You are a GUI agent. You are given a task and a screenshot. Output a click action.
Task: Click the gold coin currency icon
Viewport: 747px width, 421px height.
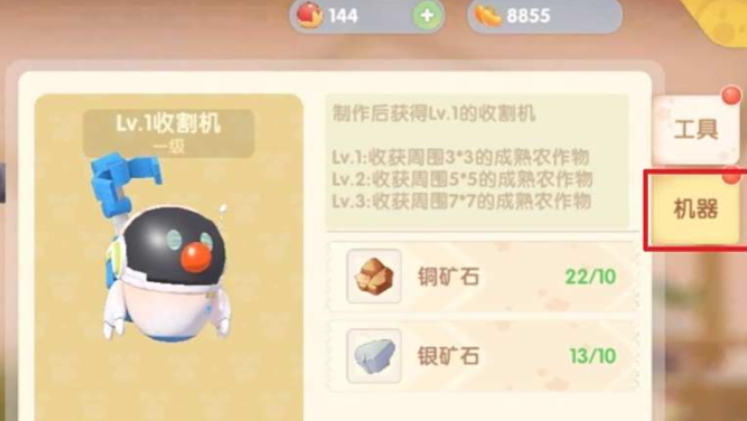488,15
